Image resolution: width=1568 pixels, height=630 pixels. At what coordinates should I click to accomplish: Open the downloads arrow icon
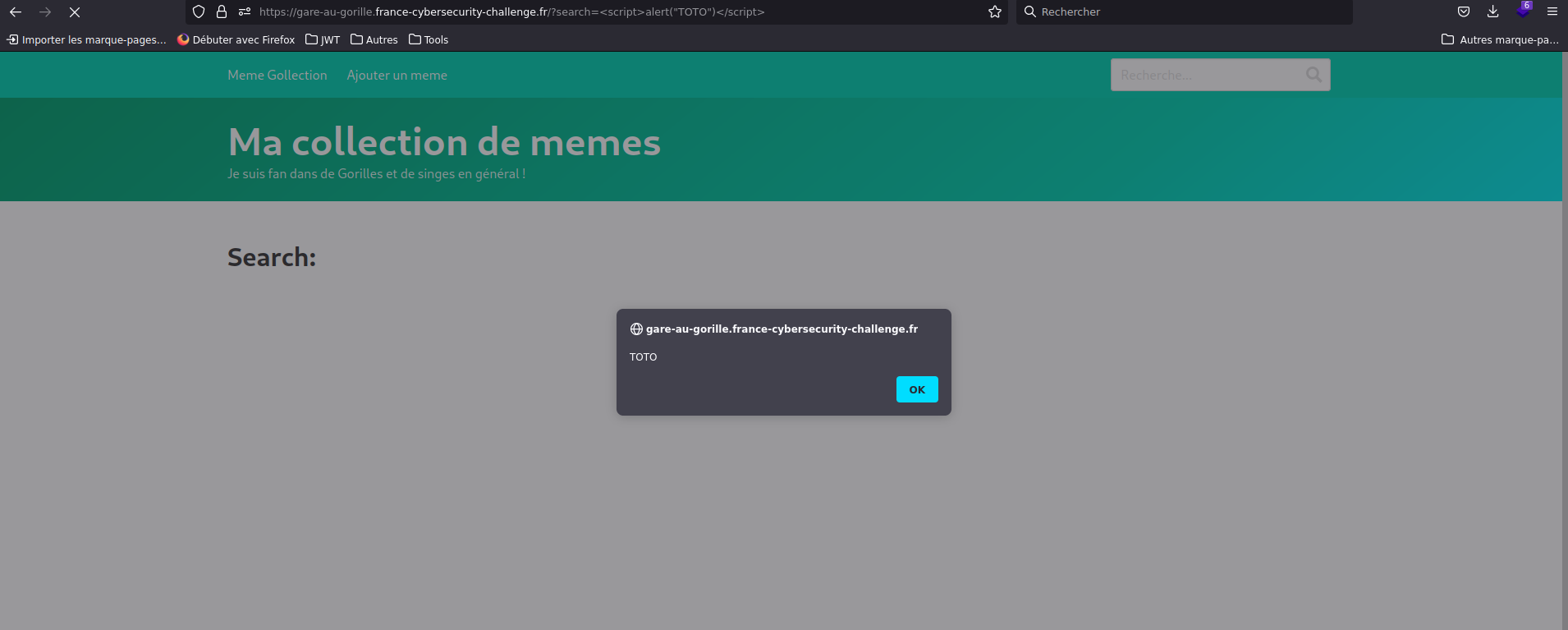tap(1493, 12)
